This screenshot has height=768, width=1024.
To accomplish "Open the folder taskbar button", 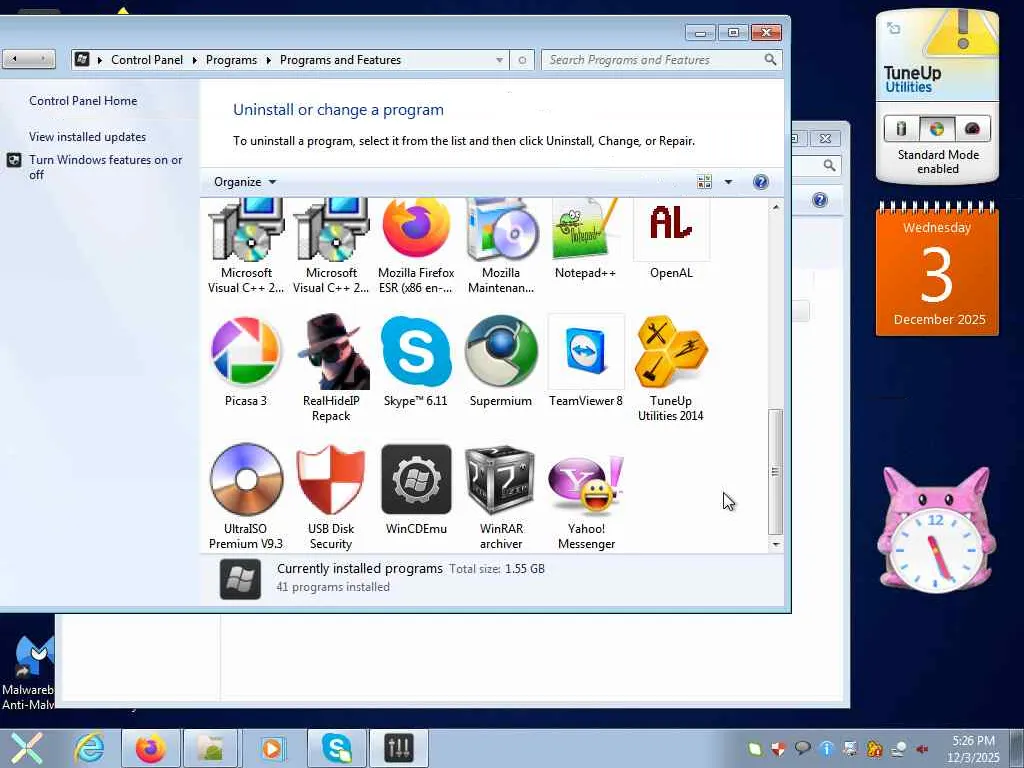I will coord(210,748).
